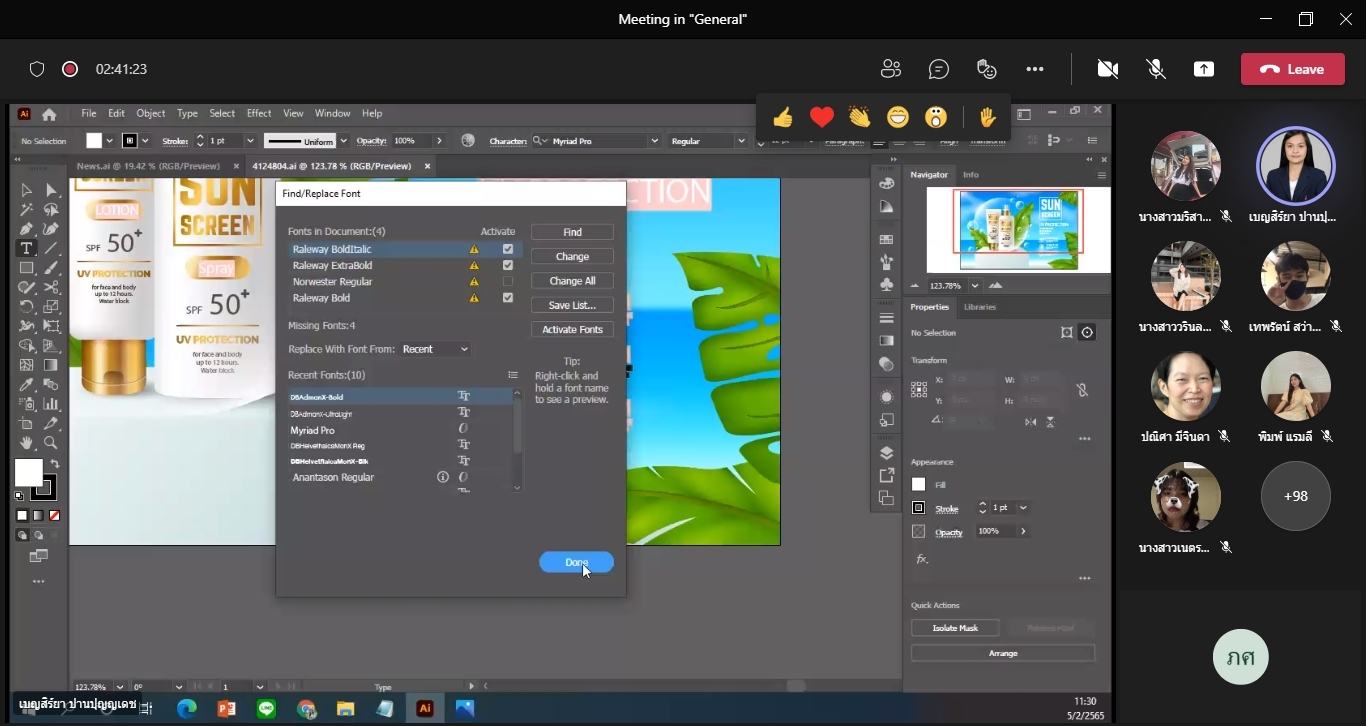Select the Hand tool
The image size is (1366, 726).
[x=27, y=443]
